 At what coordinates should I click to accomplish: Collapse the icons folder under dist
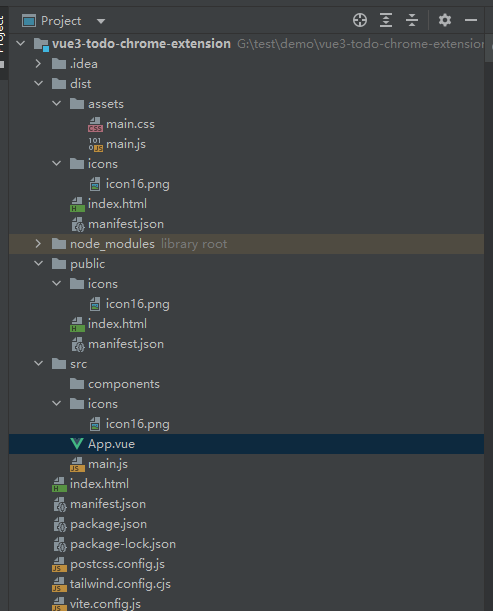click(x=57, y=164)
